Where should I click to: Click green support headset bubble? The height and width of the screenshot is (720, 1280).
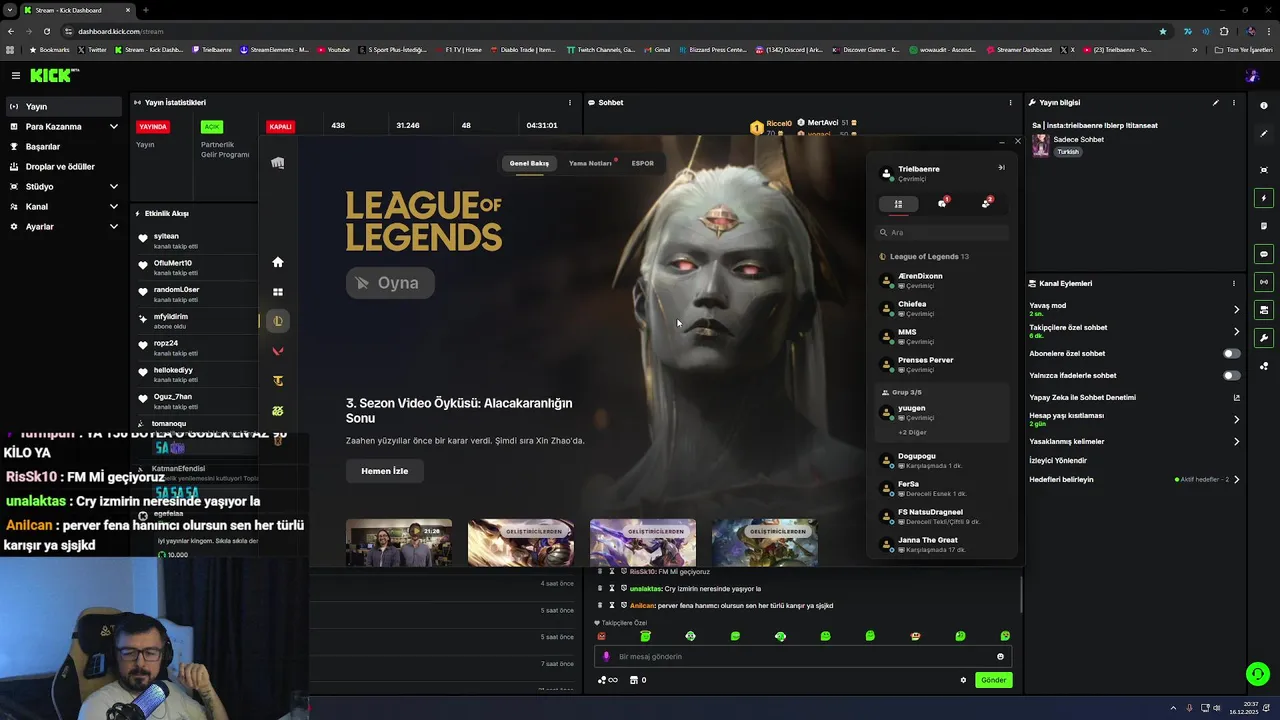pos(1258,674)
